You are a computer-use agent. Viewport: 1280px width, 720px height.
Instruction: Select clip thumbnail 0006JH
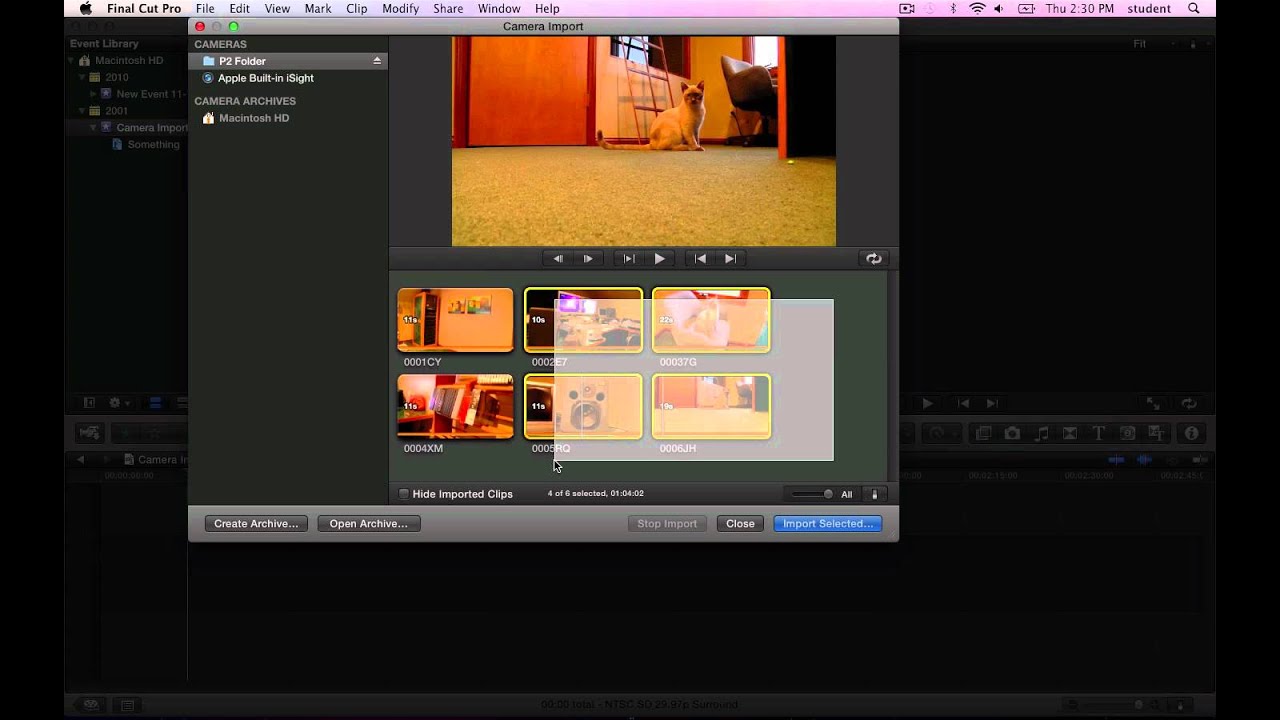(711, 406)
